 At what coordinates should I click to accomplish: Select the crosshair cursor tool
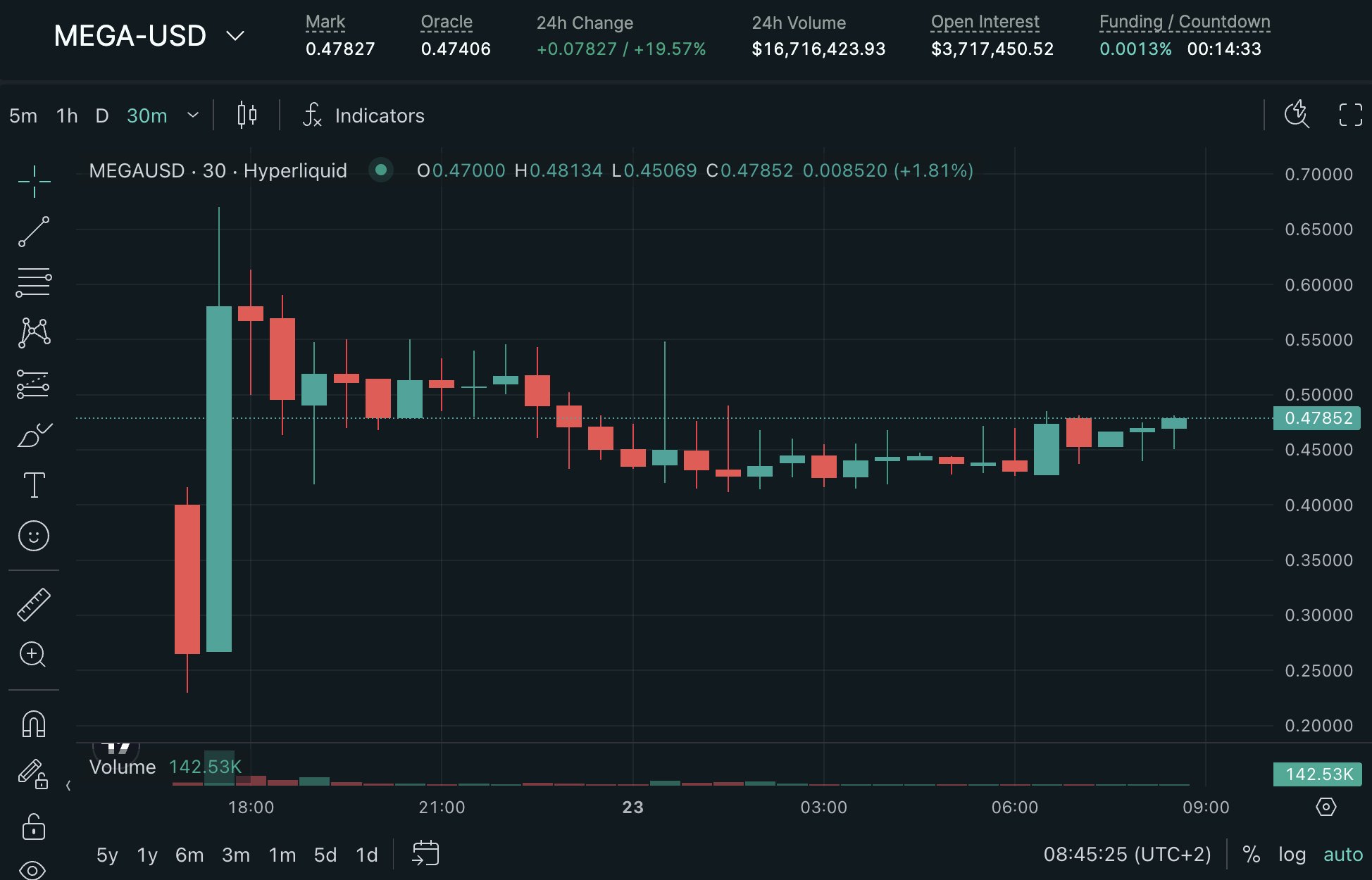pos(33,180)
